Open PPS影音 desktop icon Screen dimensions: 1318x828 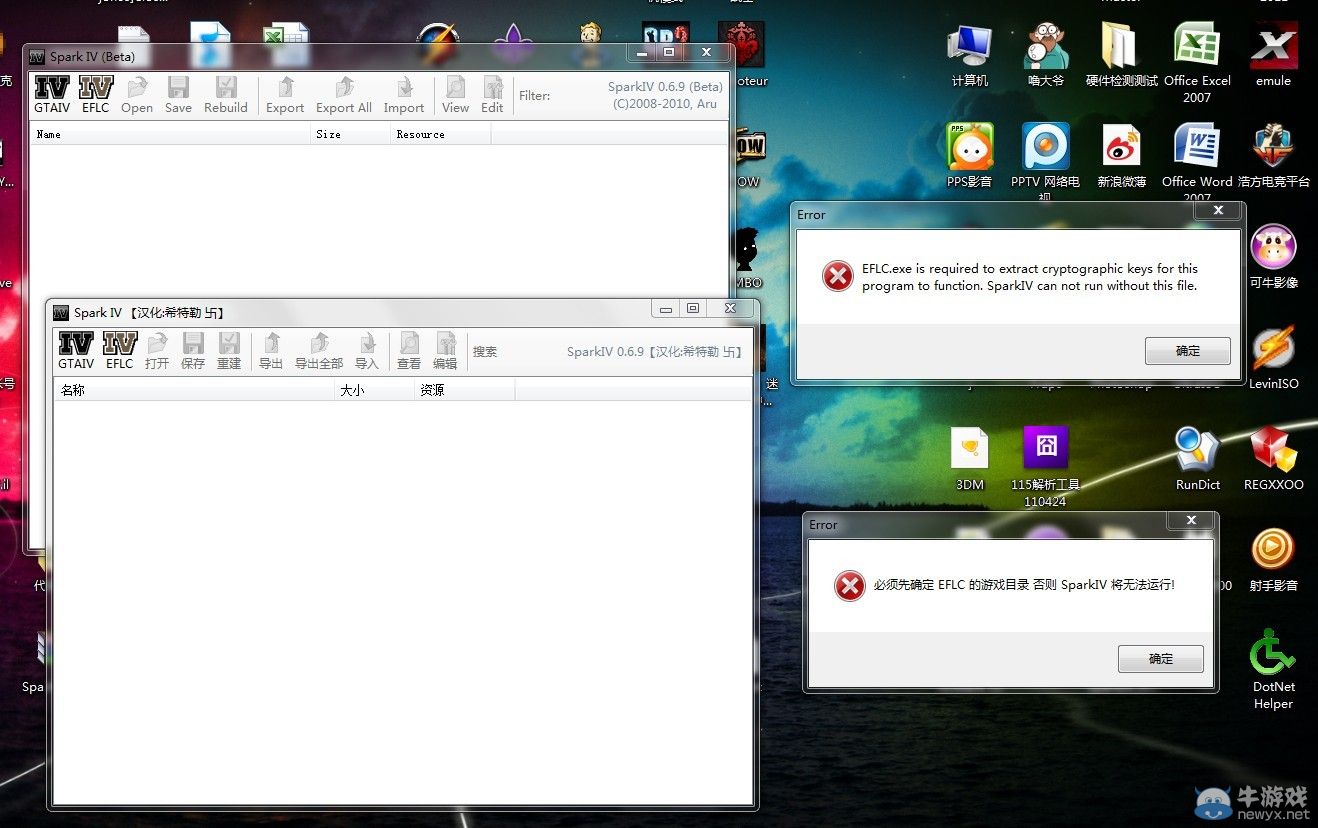pos(969,156)
